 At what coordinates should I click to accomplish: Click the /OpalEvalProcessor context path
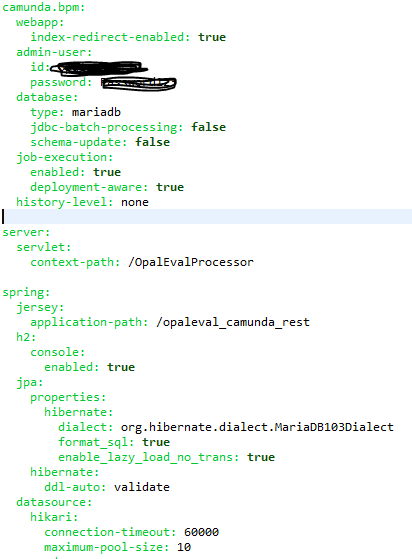191,262
